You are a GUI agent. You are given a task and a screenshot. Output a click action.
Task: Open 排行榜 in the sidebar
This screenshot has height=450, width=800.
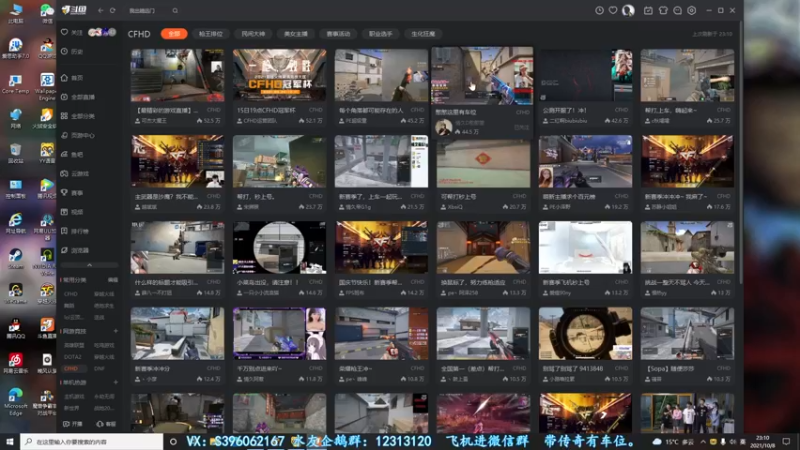click(x=75, y=231)
